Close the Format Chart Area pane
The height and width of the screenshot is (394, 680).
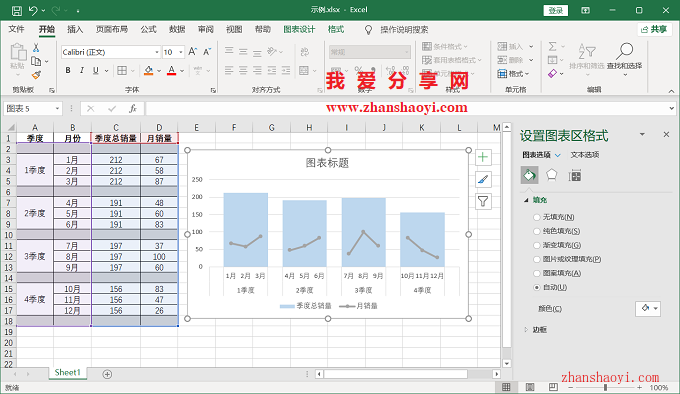click(666, 134)
